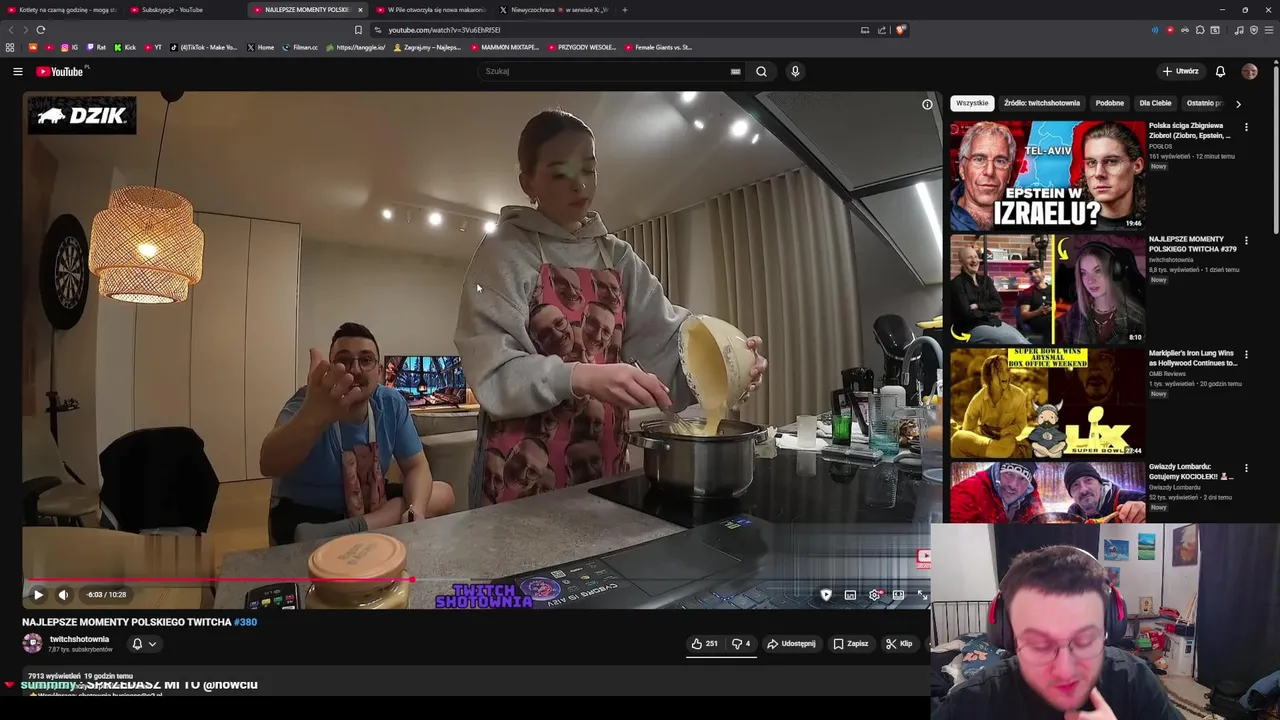Show video info card icon

tap(927, 104)
